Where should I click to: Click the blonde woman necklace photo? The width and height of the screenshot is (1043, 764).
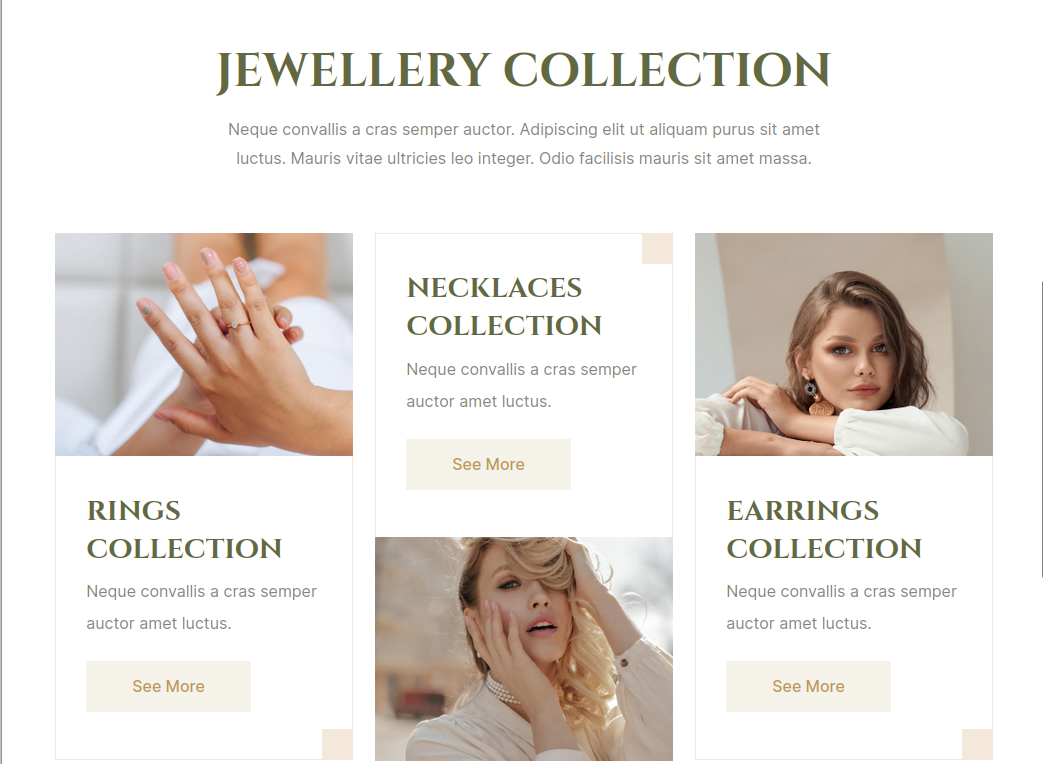point(524,648)
